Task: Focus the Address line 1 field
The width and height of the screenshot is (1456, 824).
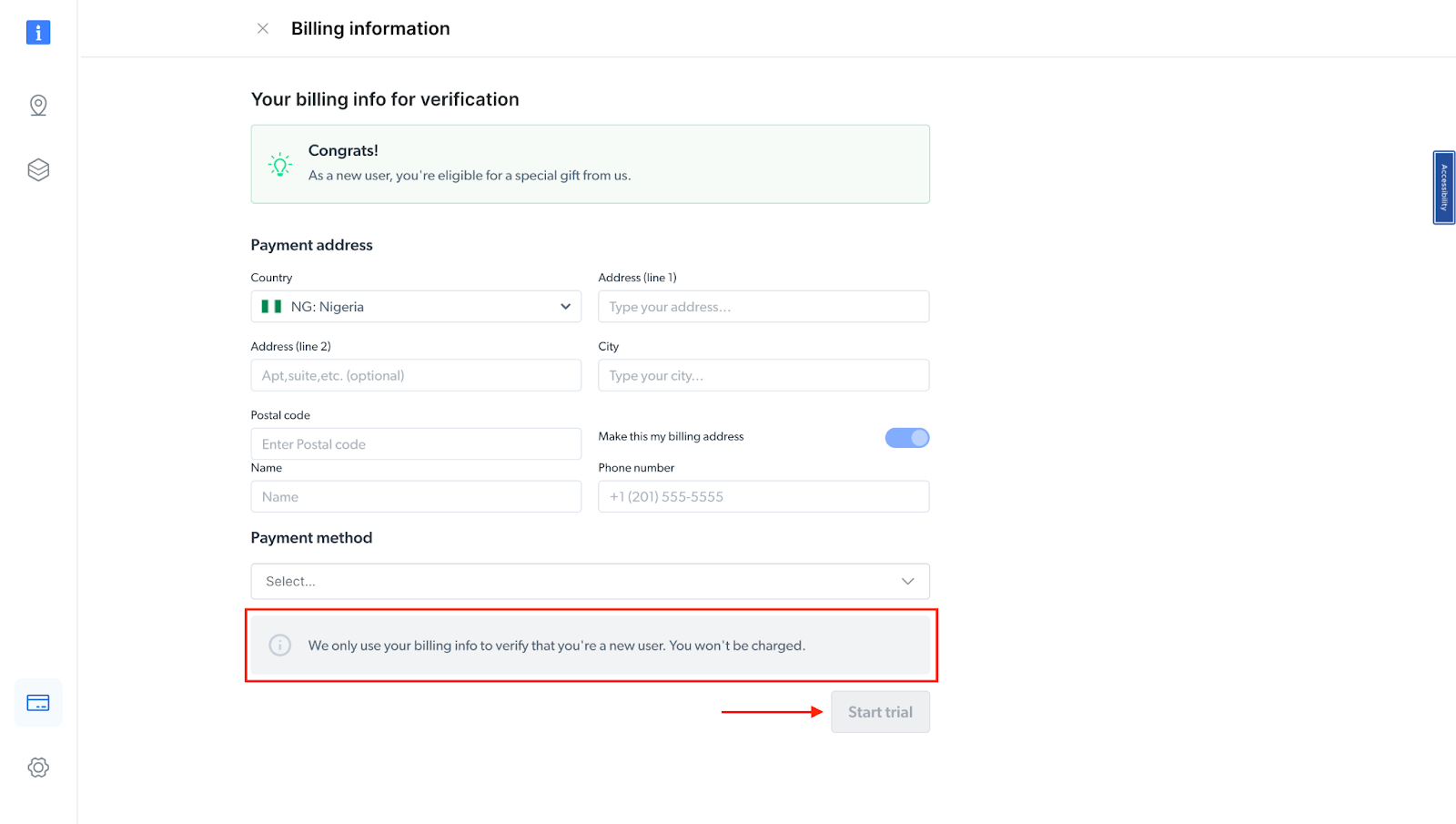Action: 763,307
